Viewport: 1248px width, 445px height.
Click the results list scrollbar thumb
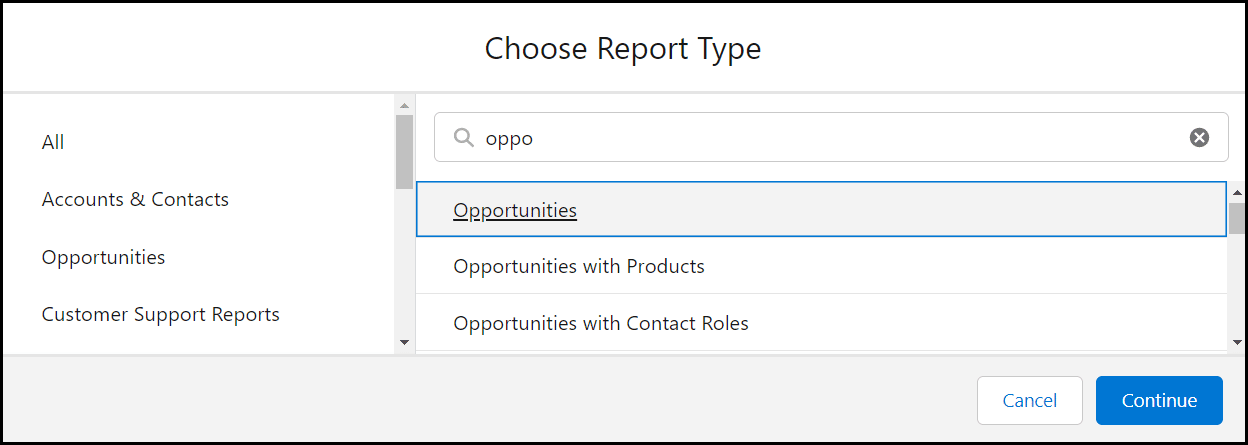point(1237,217)
